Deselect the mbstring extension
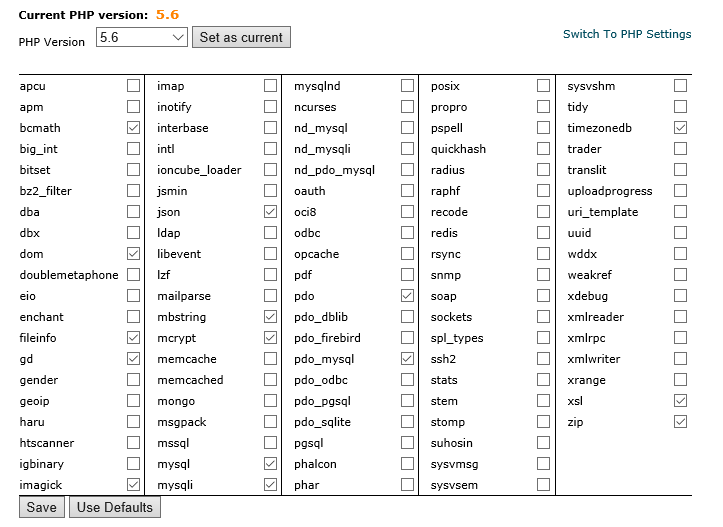This screenshot has width=723, height=527. 270,317
